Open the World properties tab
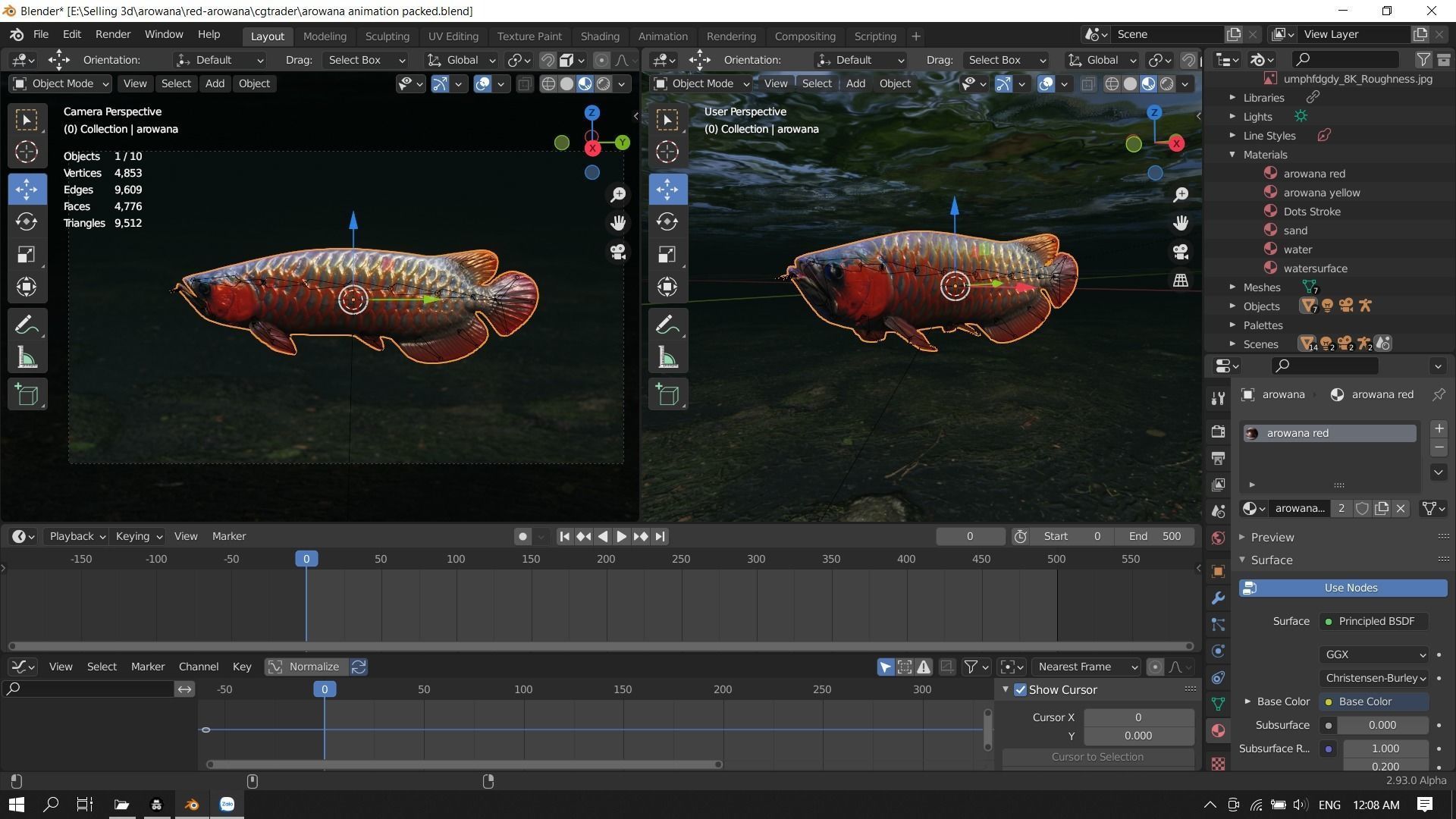 pyautogui.click(x=1218, y=538)
